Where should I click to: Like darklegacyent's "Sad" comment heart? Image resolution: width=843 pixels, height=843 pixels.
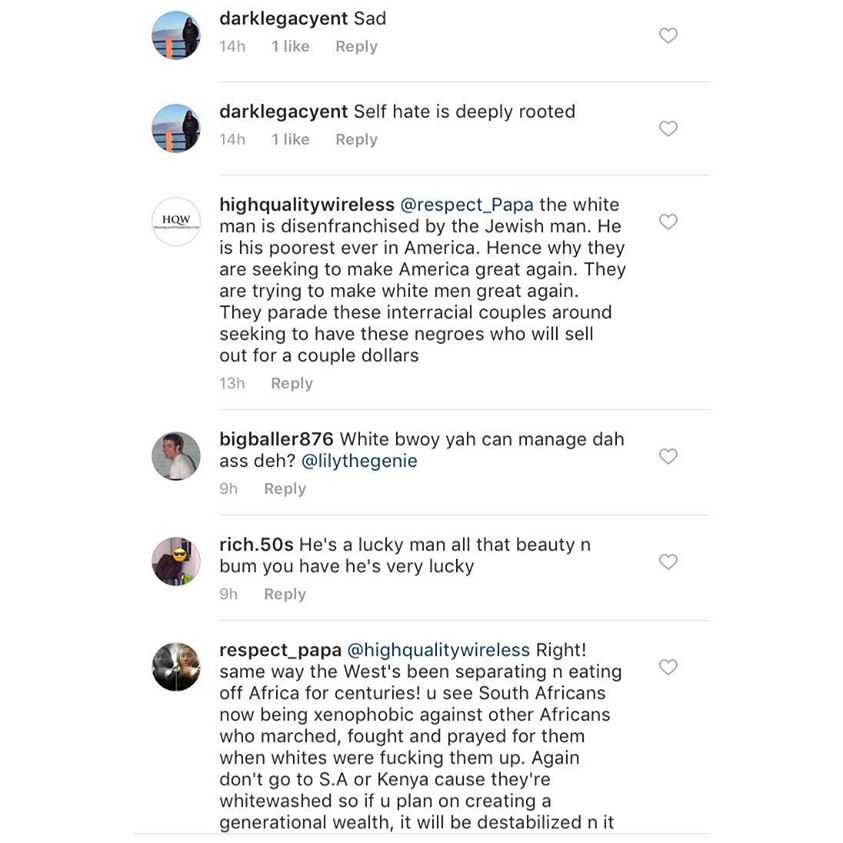[668, 35]
